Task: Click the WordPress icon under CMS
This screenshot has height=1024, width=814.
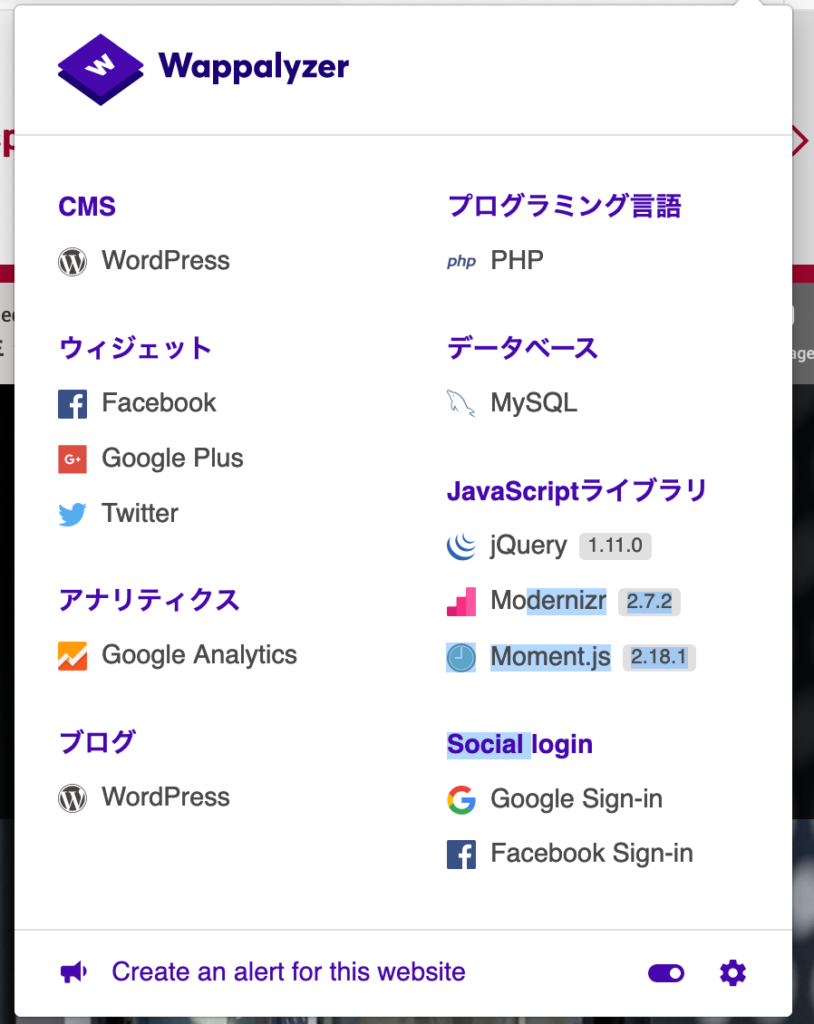Action: [x=73, y=262]
